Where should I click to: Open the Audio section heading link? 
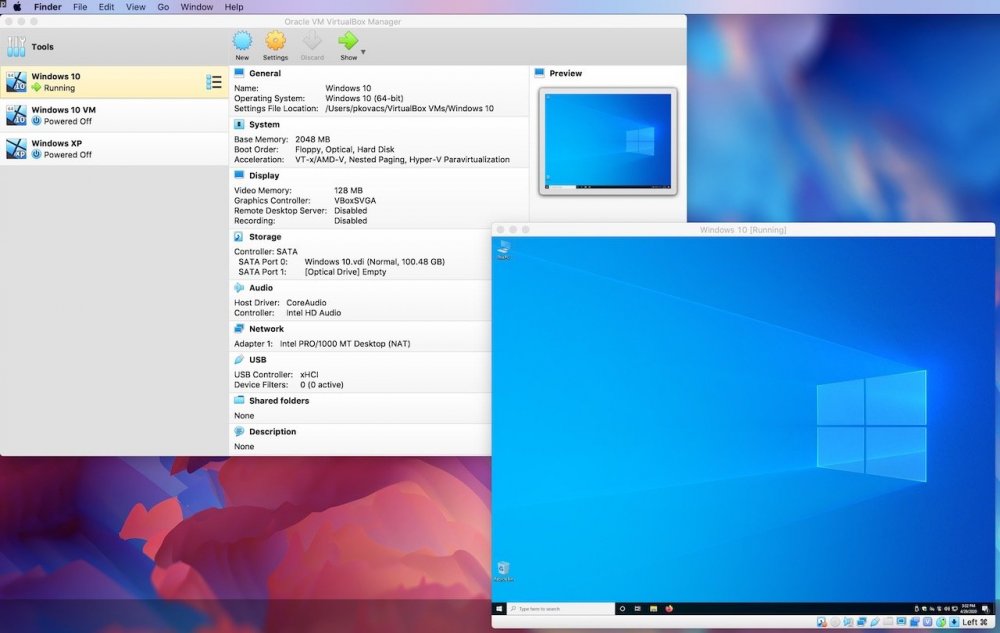[261, 287]
